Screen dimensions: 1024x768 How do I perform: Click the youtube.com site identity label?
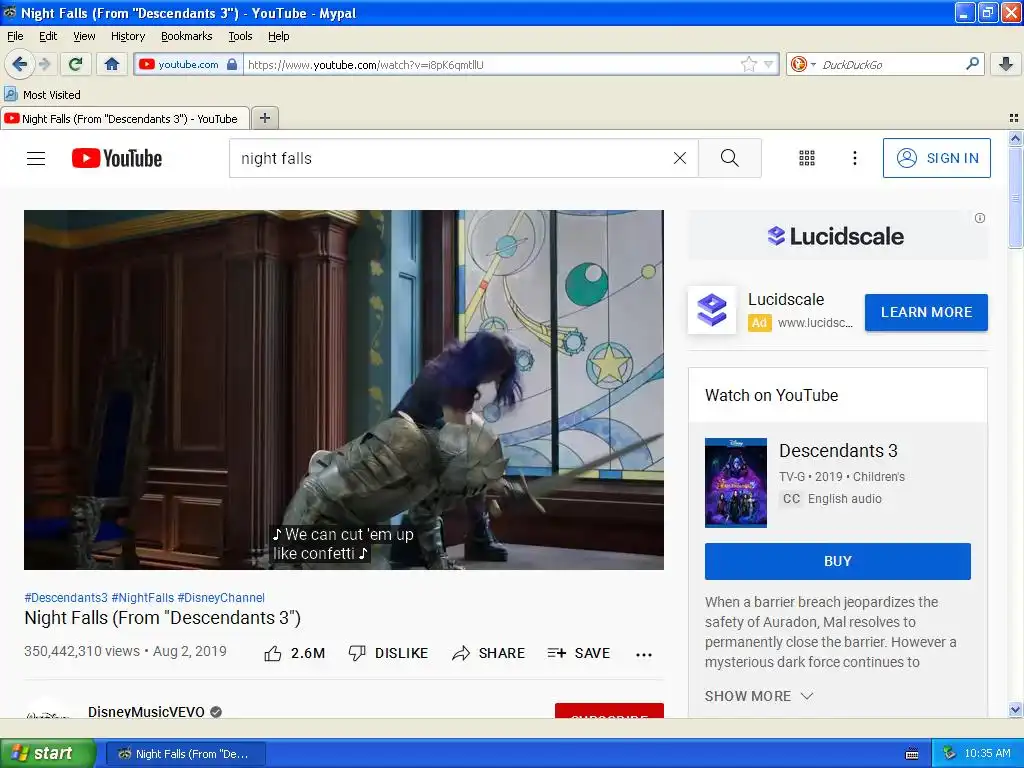(188, 64)
